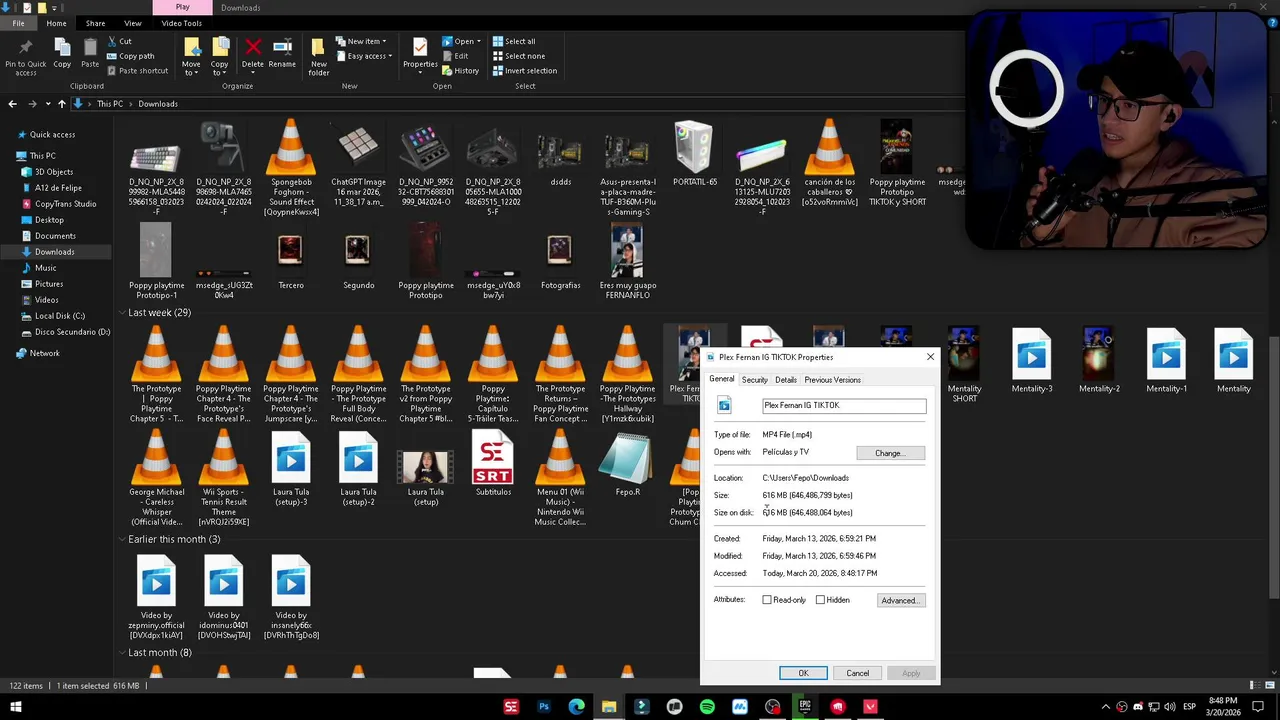The width and height of the screenshot is (1280, 720).
Task: Click the History icon in Open group
Action: tap(460, 71)
